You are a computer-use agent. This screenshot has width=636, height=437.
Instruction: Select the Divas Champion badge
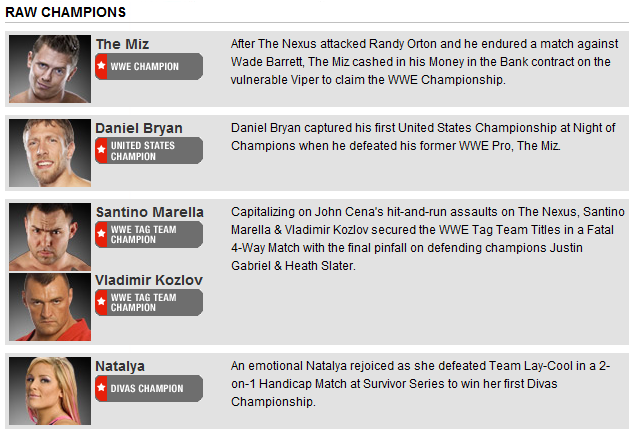click(149, 388)
